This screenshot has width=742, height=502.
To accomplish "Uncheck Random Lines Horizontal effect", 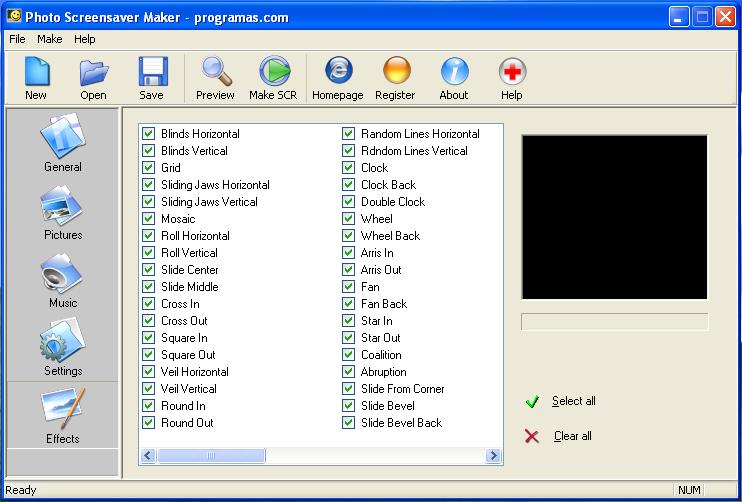I will point(349,133).
